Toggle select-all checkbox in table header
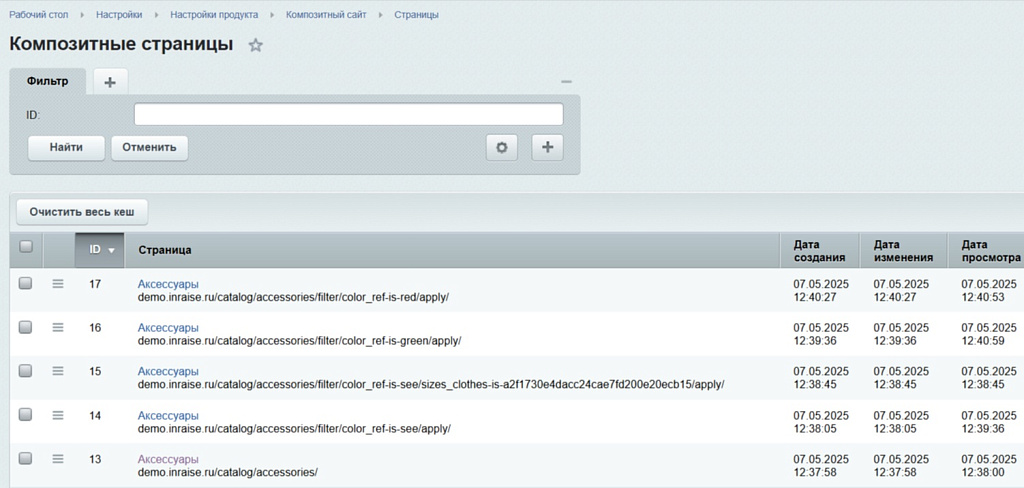 26,247
